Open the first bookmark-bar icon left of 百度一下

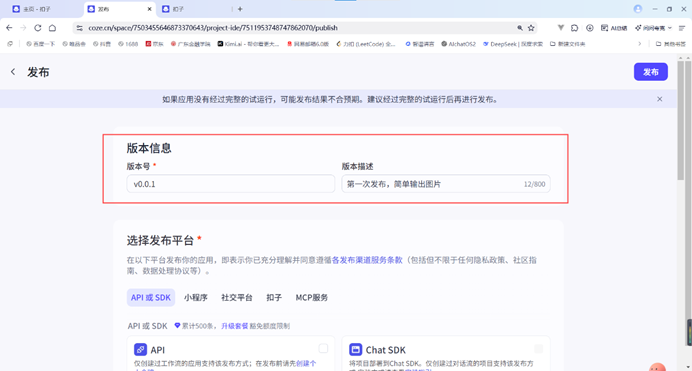[10, 44]
